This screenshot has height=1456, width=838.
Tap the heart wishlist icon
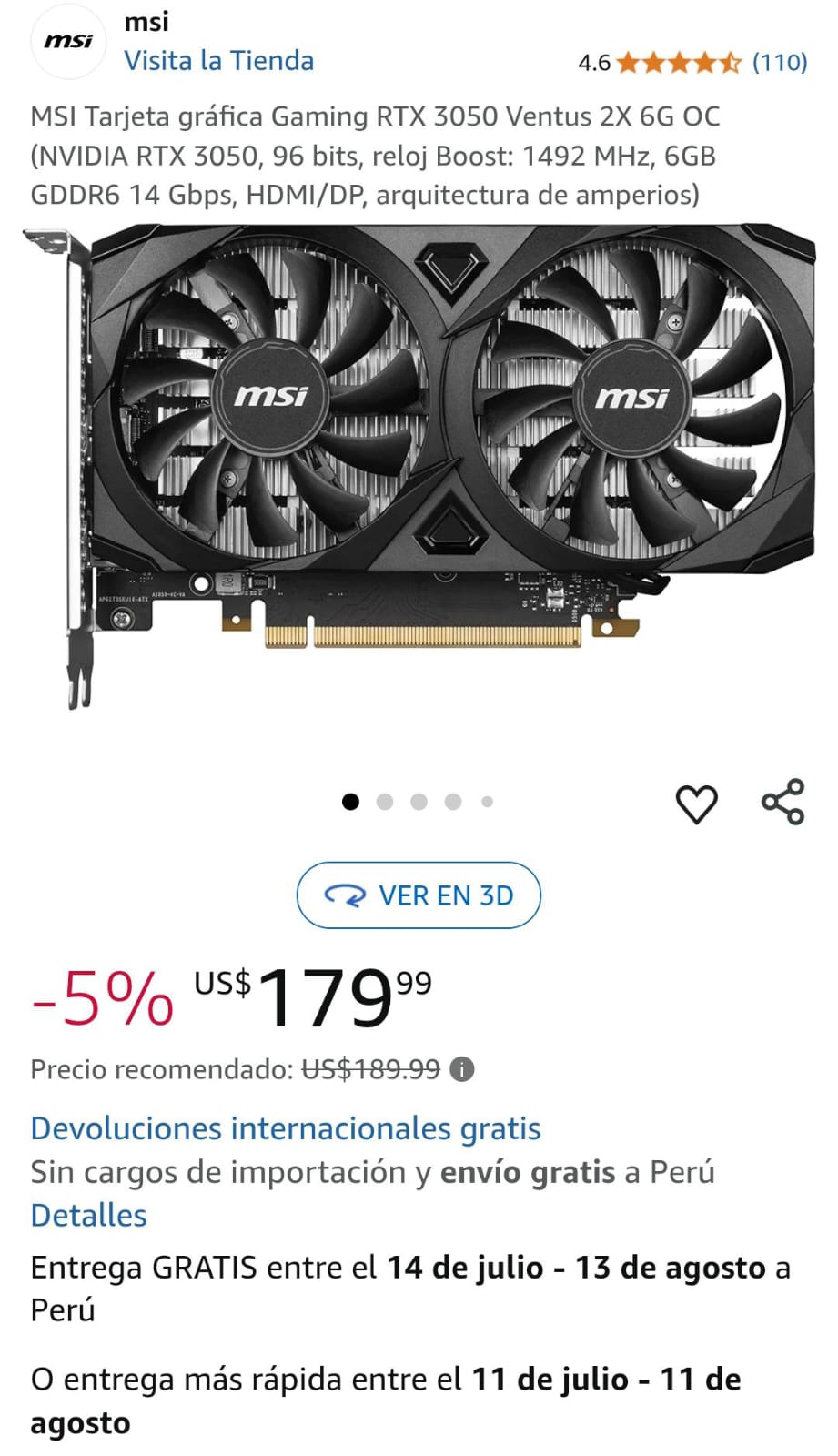[696, 804]
